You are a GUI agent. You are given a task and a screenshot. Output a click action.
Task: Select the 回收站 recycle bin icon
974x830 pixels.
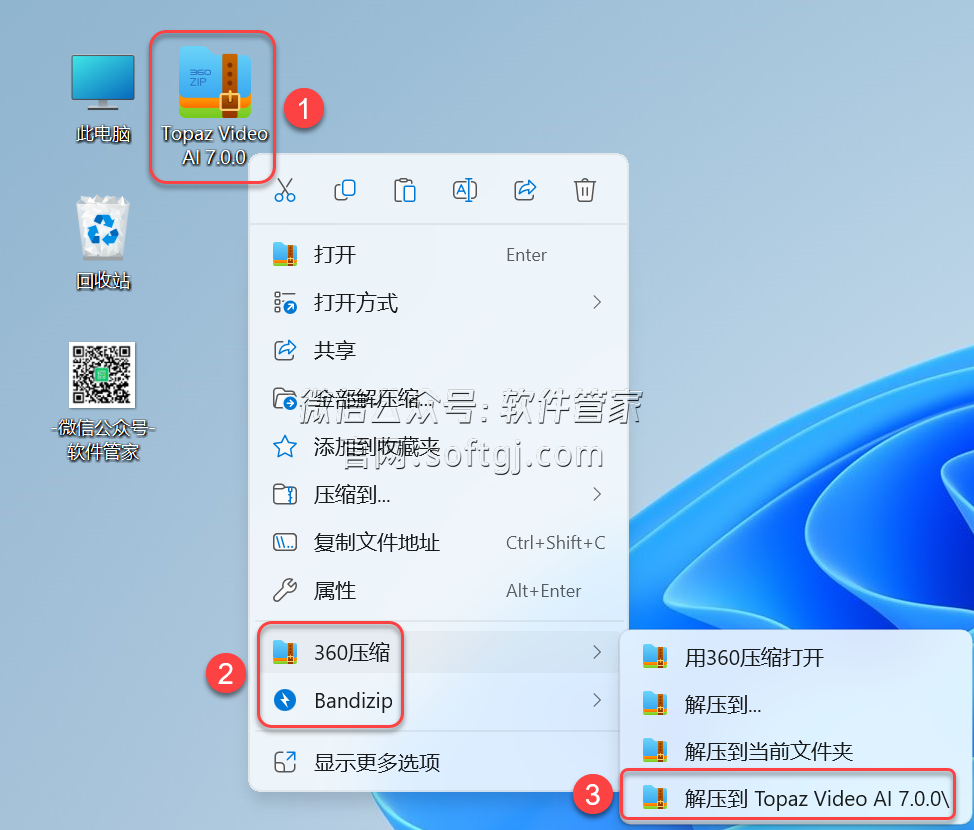[103, 243]
